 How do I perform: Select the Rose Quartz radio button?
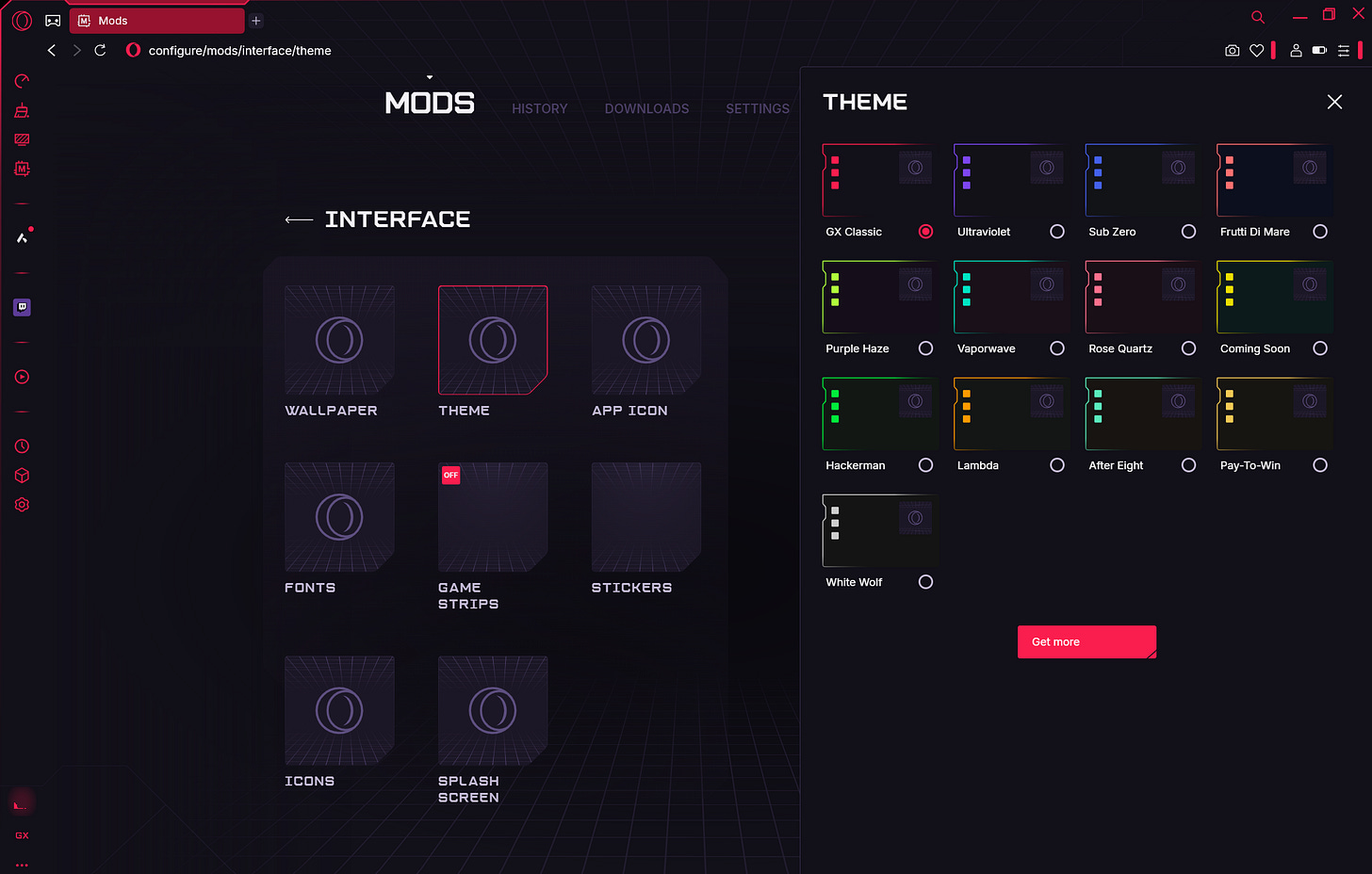[x=1188, y=348]
